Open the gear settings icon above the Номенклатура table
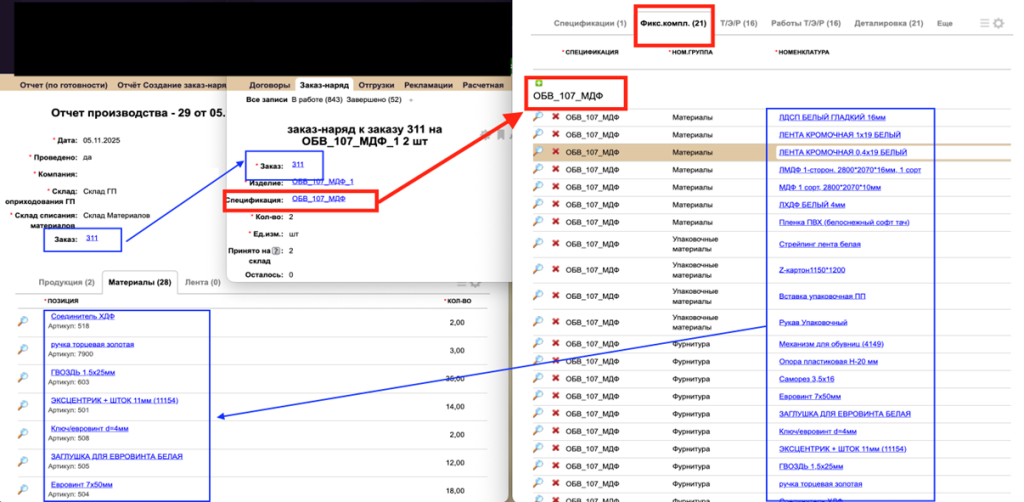The height and width of the screenshot is (502, 1024). [x=998, y=23]
